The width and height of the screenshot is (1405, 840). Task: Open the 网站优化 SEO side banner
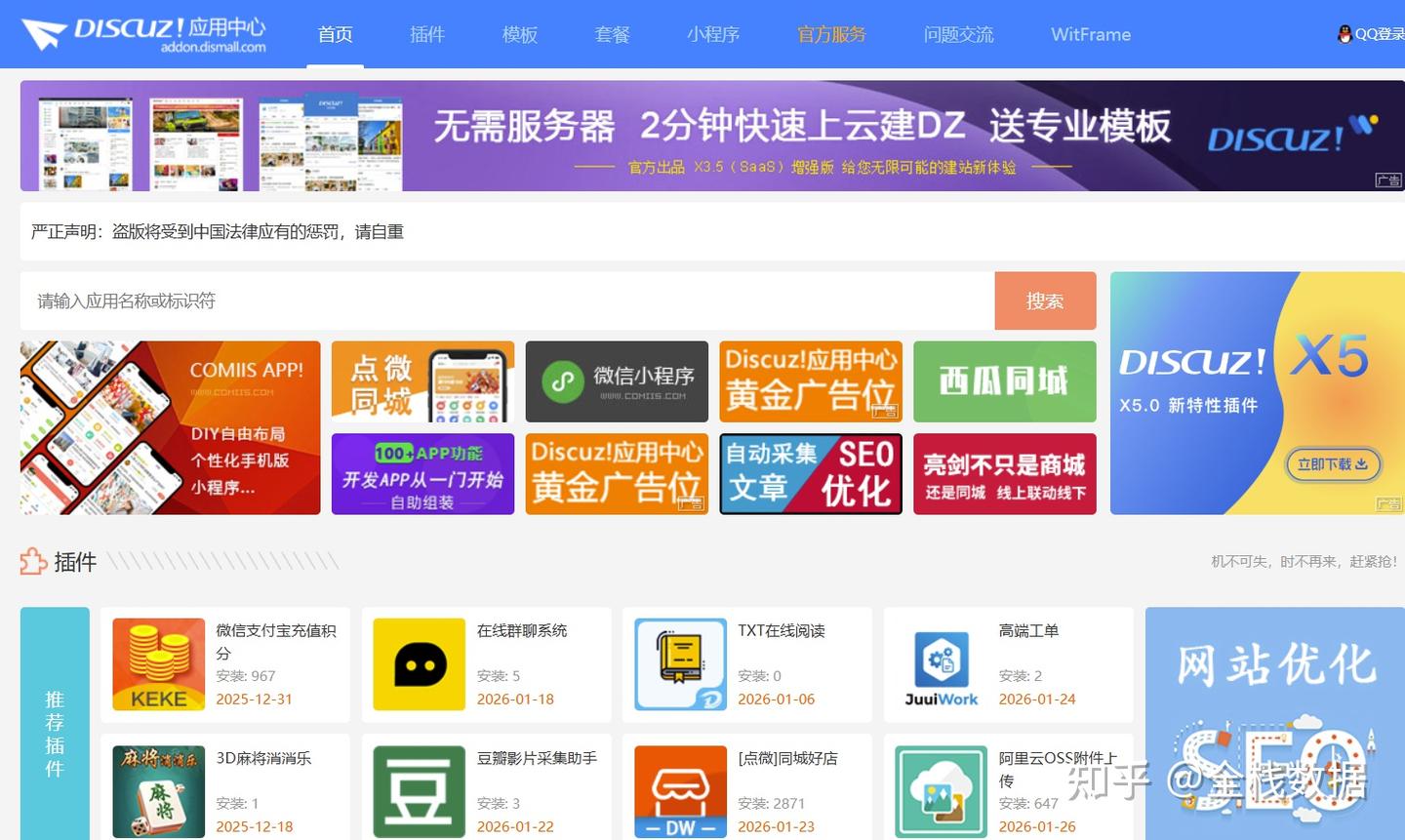coord(1275,724)
